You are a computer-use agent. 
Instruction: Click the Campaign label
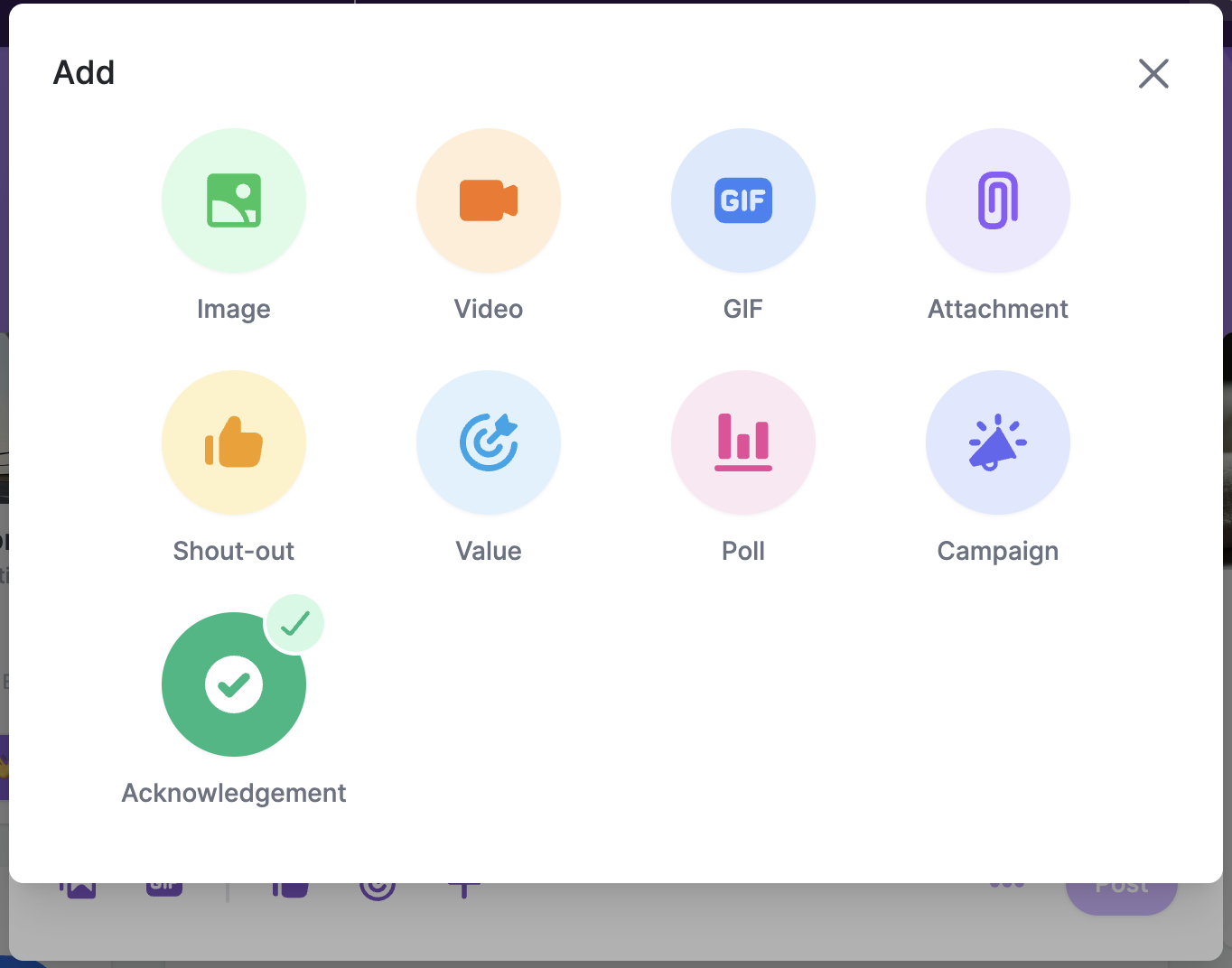coord(998,552)
